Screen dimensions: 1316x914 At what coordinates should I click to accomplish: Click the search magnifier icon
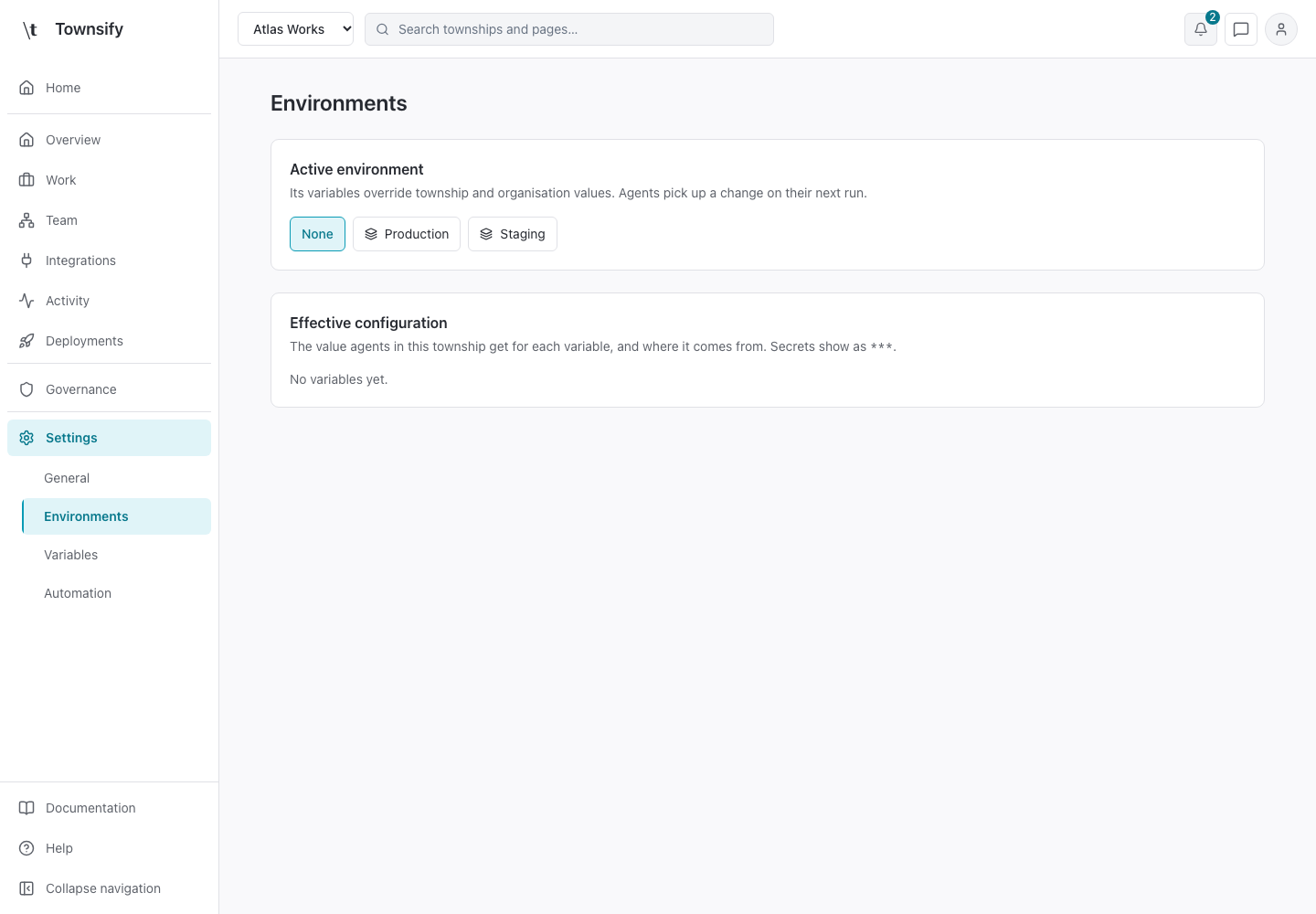point(383,29)
